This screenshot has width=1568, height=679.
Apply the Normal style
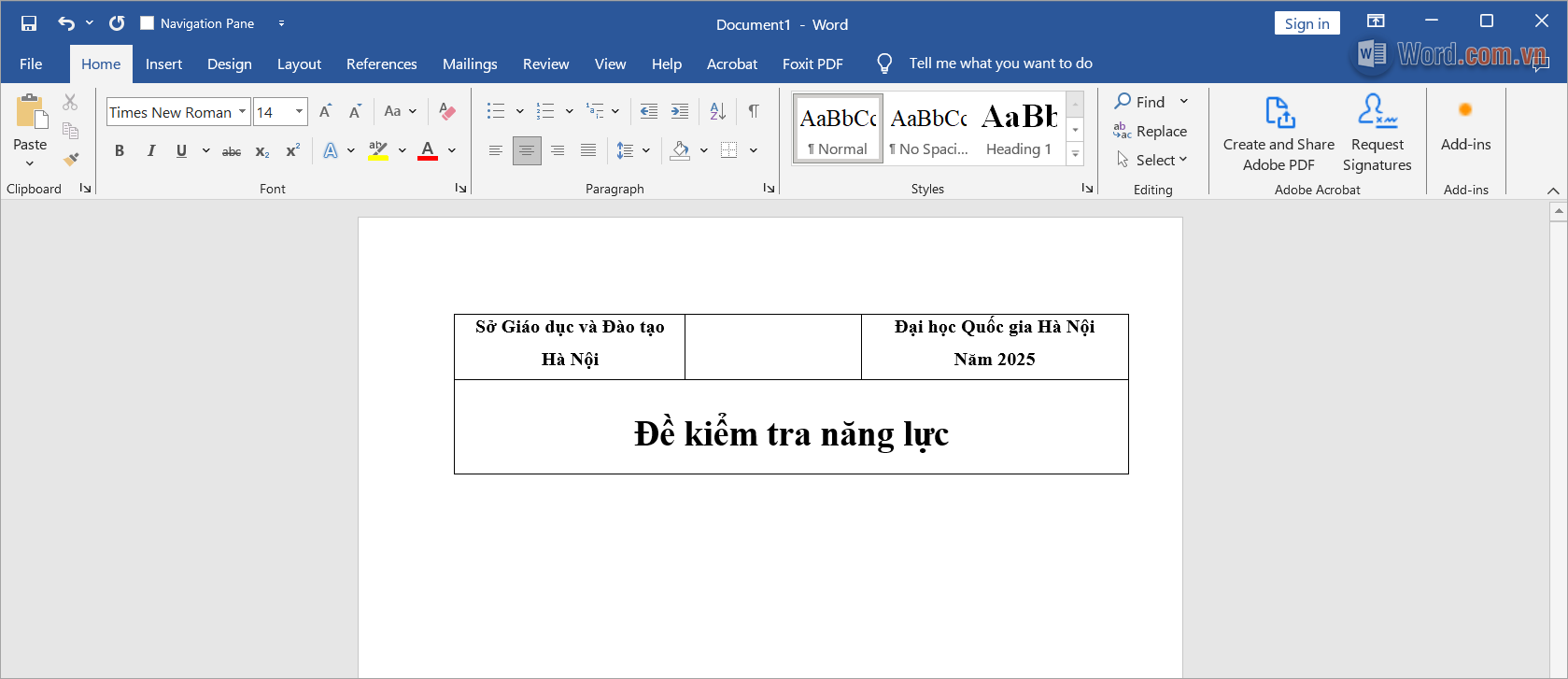[839, 129]
